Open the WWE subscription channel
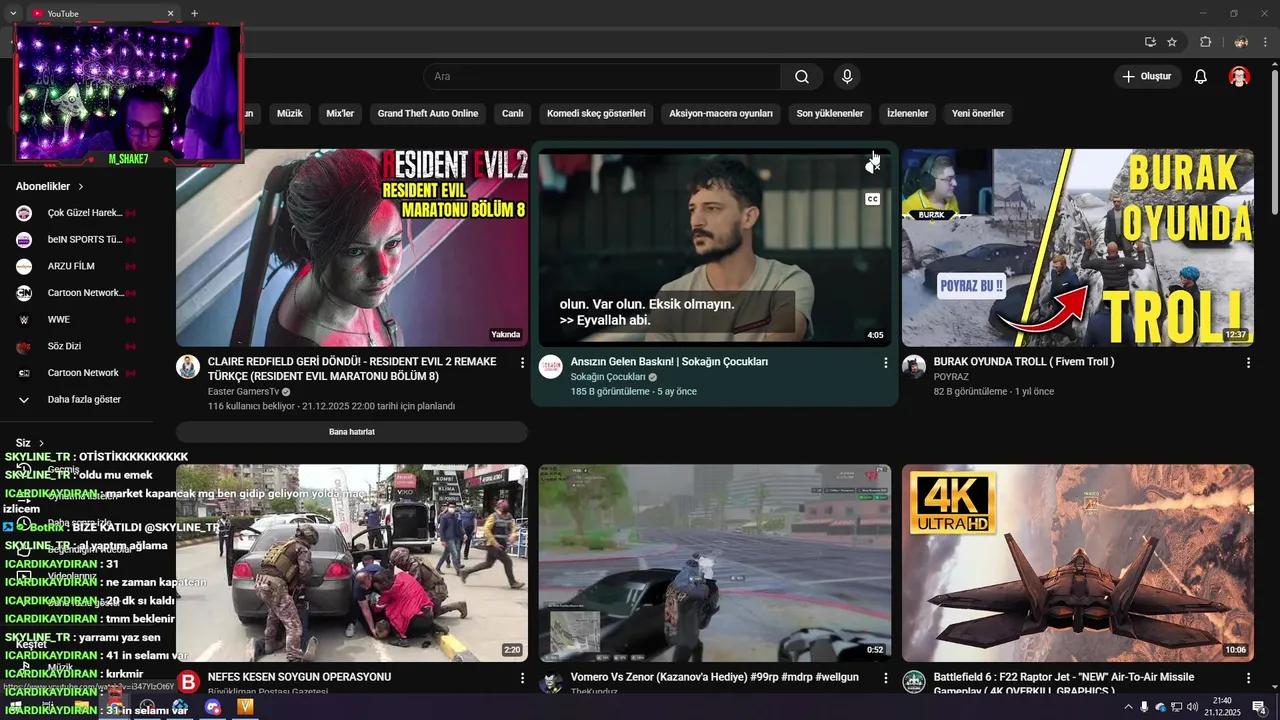Screen dimensions: 1280x720 pyautogui.click(x=75, y=320)
